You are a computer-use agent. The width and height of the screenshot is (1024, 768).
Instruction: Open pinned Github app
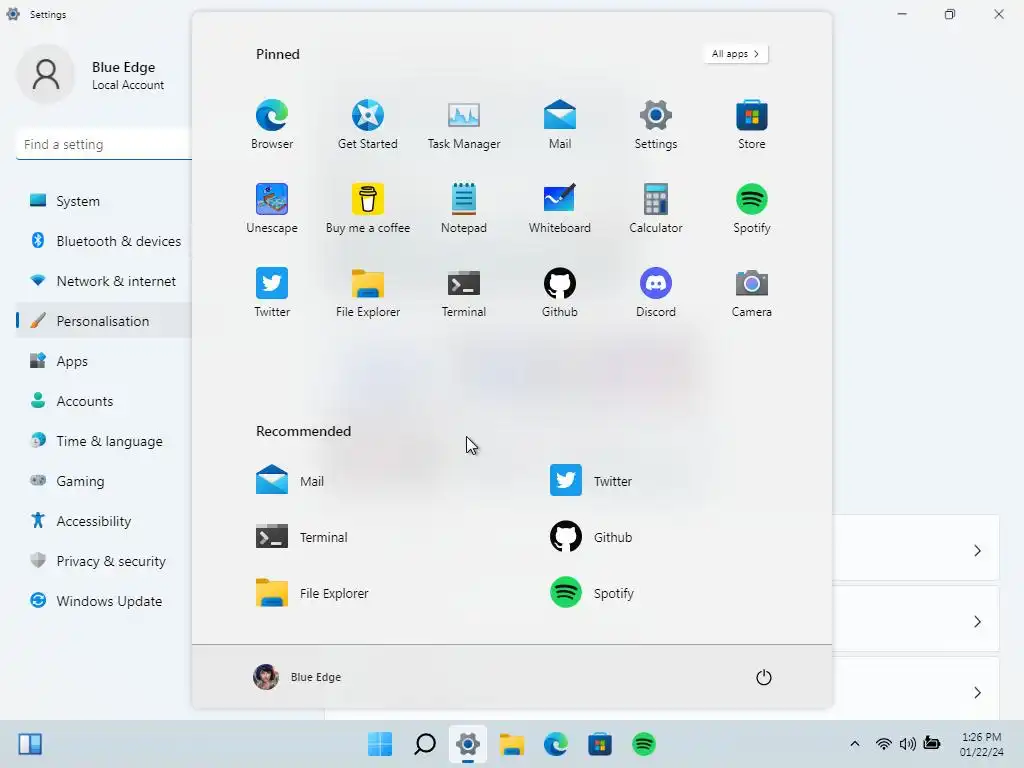[x=560, y=292]
